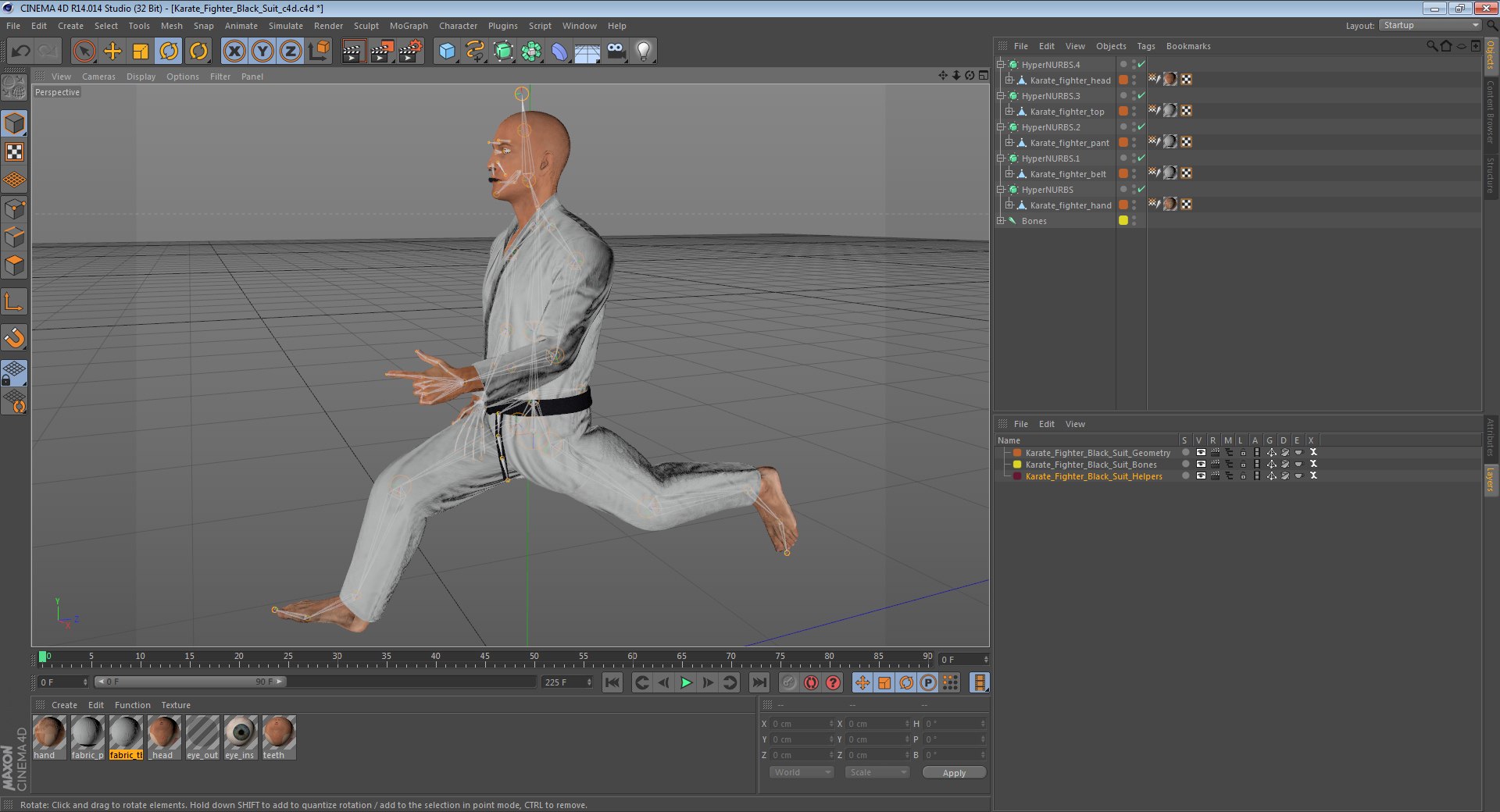Click the coordinate system icon

click(x=319, y=52)
